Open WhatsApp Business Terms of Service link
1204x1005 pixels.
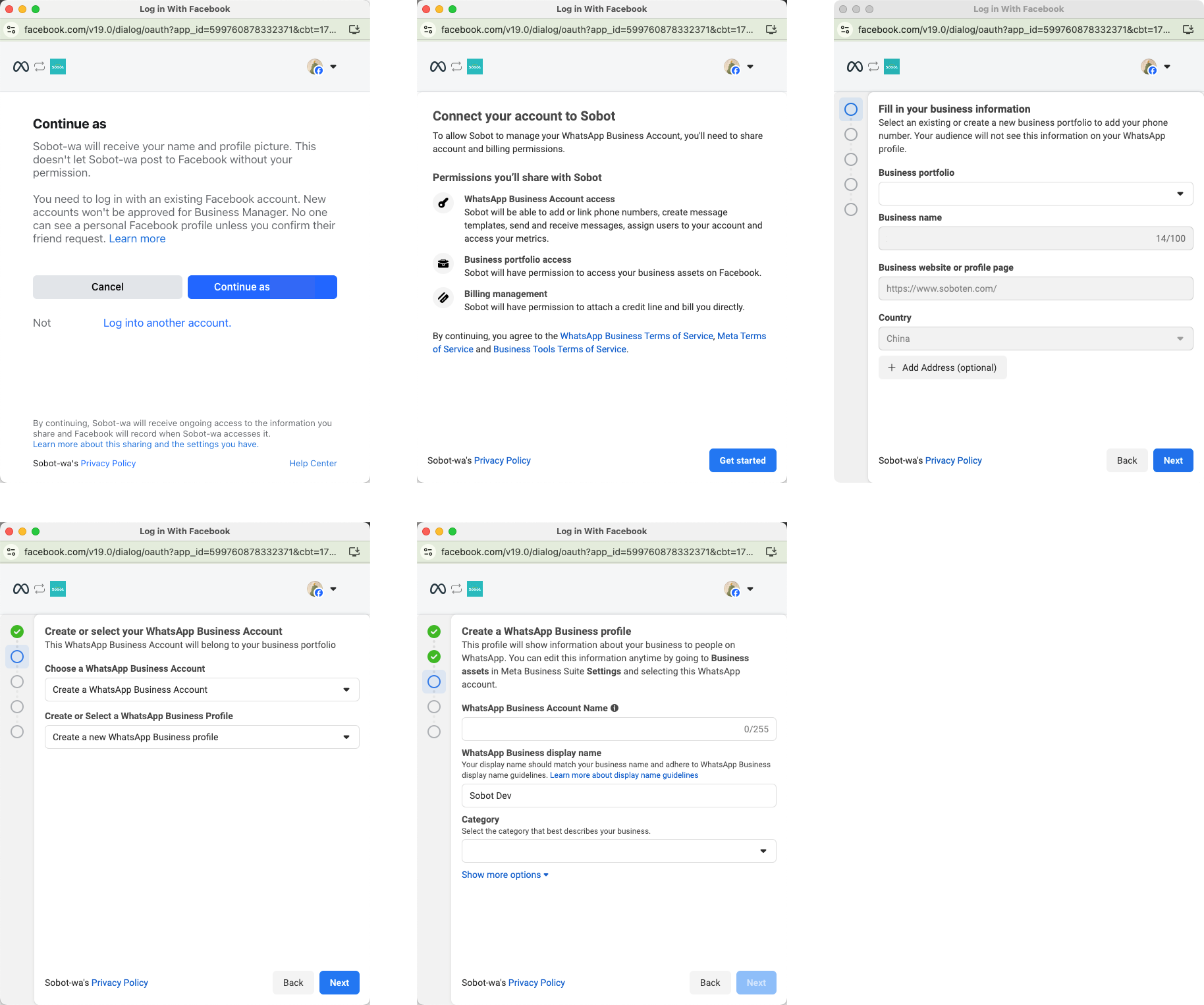[x=636, y=336]
